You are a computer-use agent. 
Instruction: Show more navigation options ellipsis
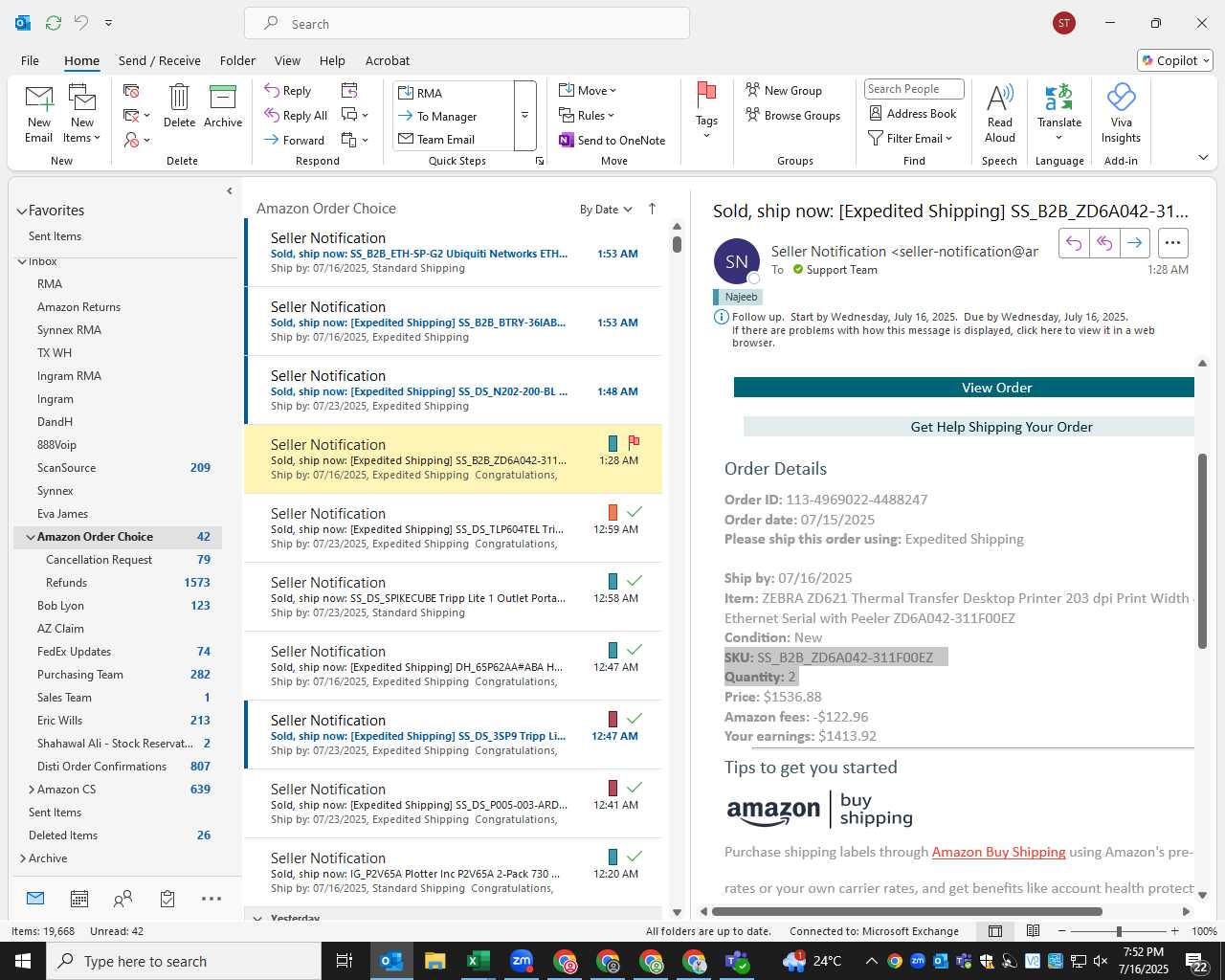click(x=212, y=899)
